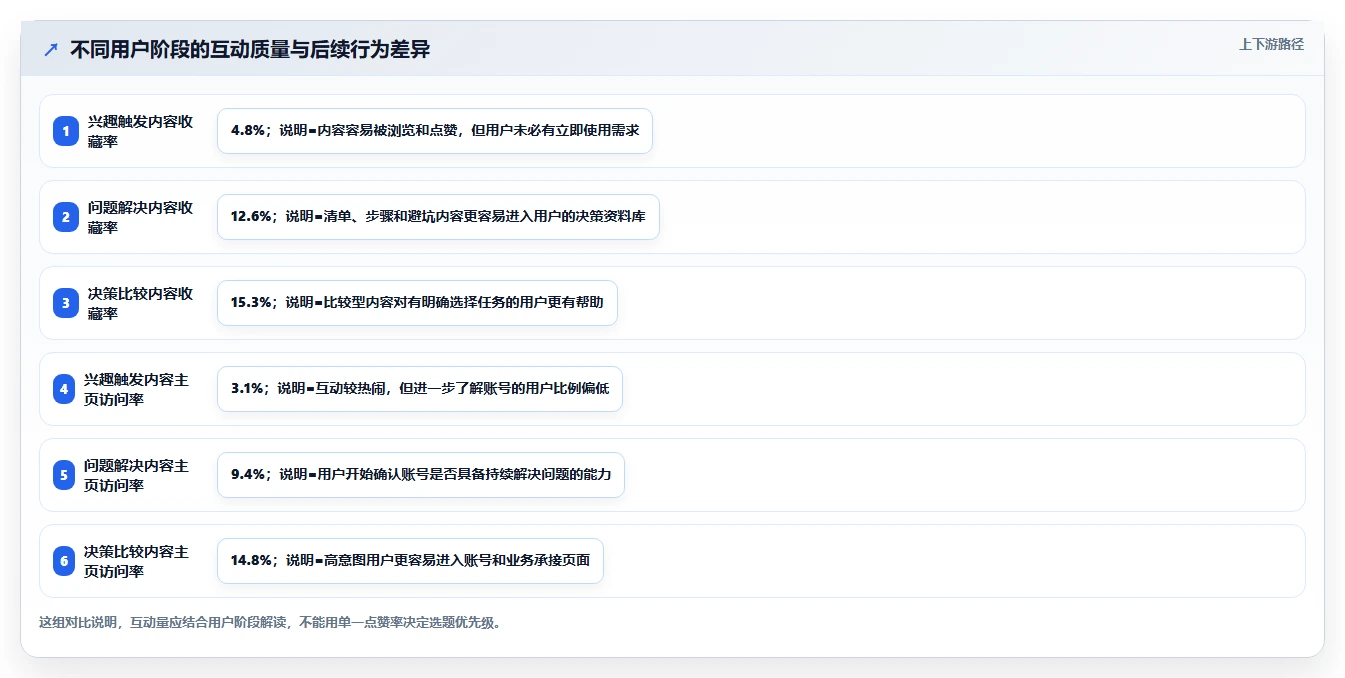Open the 14.8% explanation box
The width and height of the screenshot is (1345, 678).
[410, 561]
